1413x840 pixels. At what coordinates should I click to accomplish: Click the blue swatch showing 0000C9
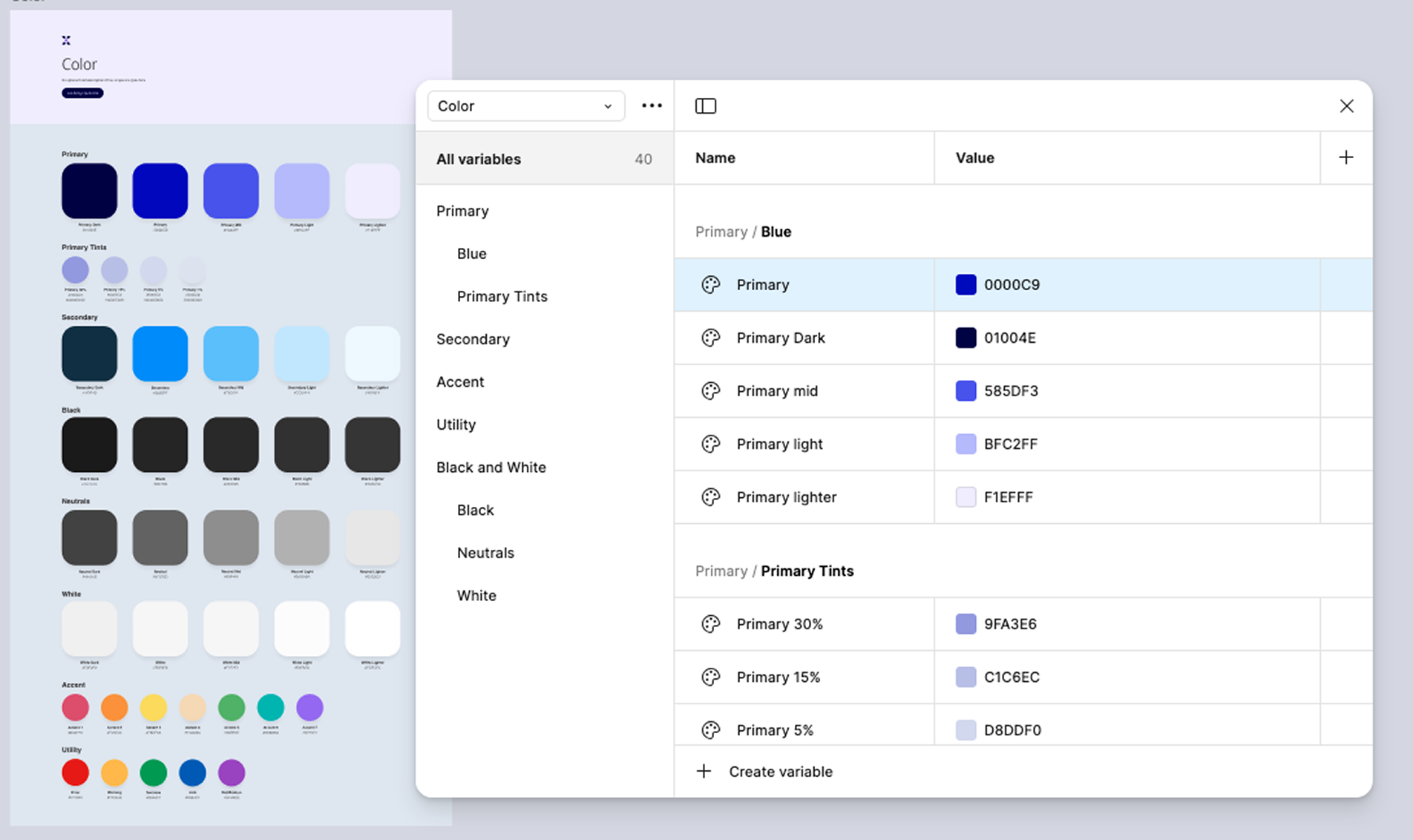click(966, 284)
